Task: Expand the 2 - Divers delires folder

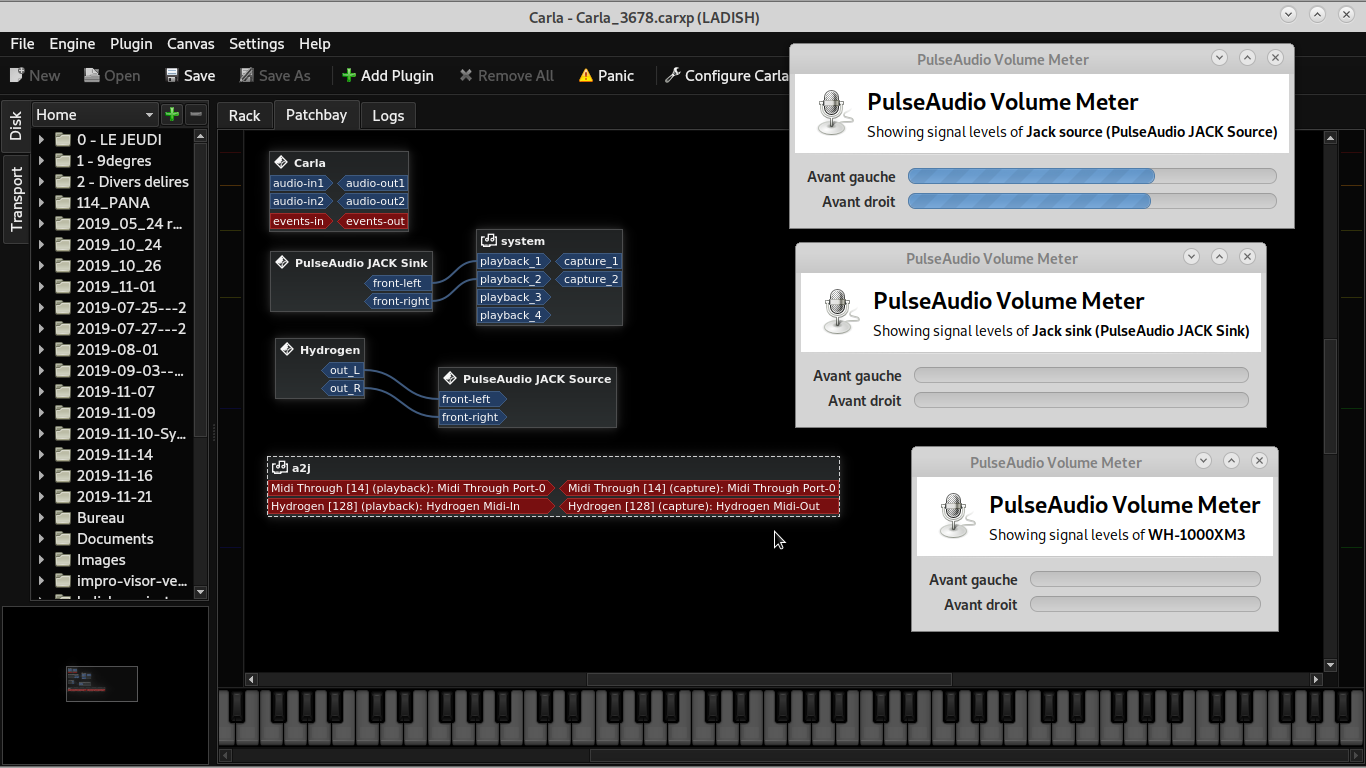Action: (41, 181)
